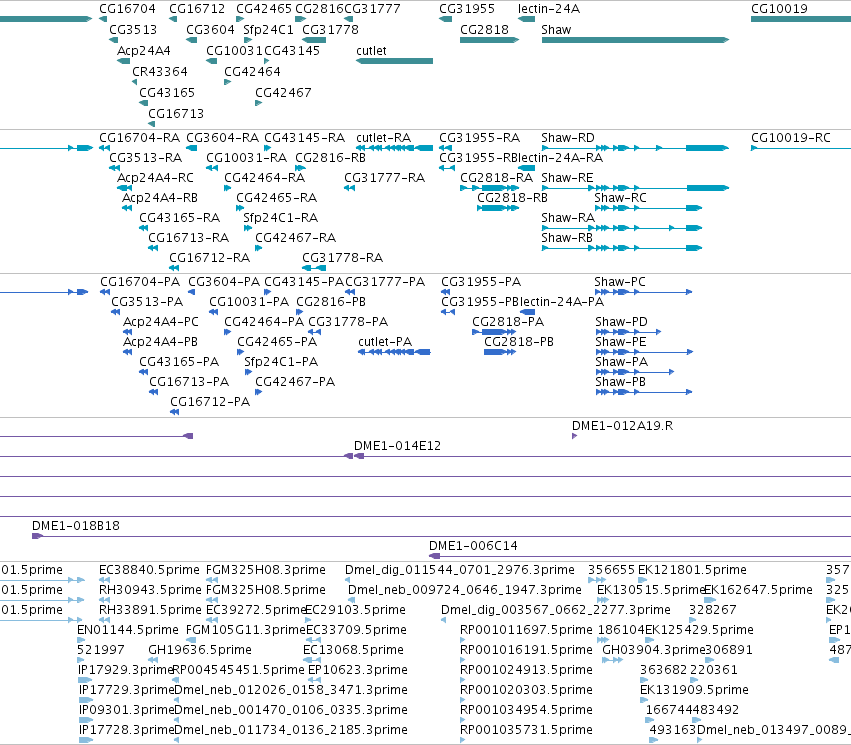The width and height of the screenshot is (851, 745).
Task: Click the Shaw-RA transcript glyph
Action: [x=621, y=228]
